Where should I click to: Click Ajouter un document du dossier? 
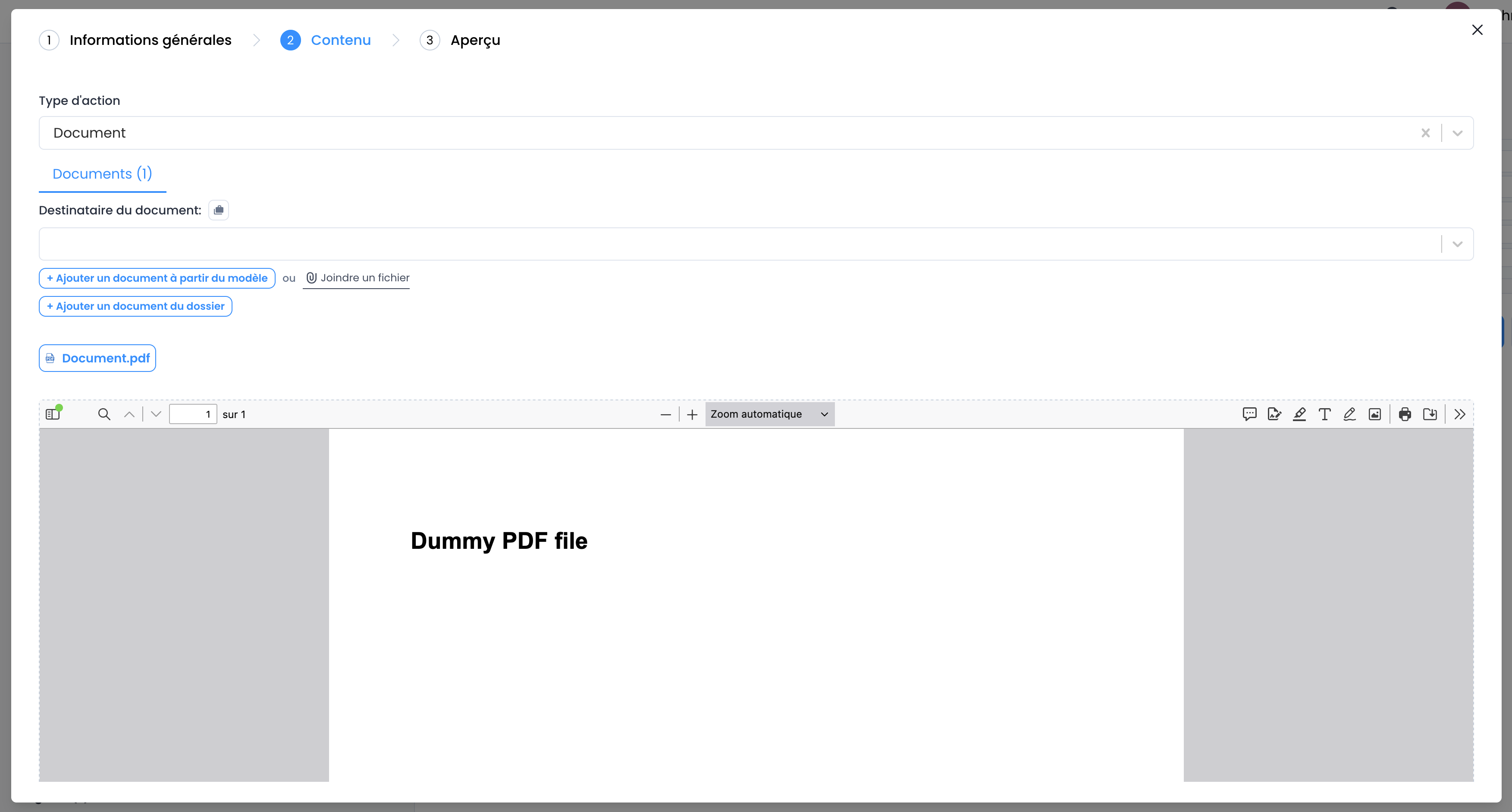[135, 306]
